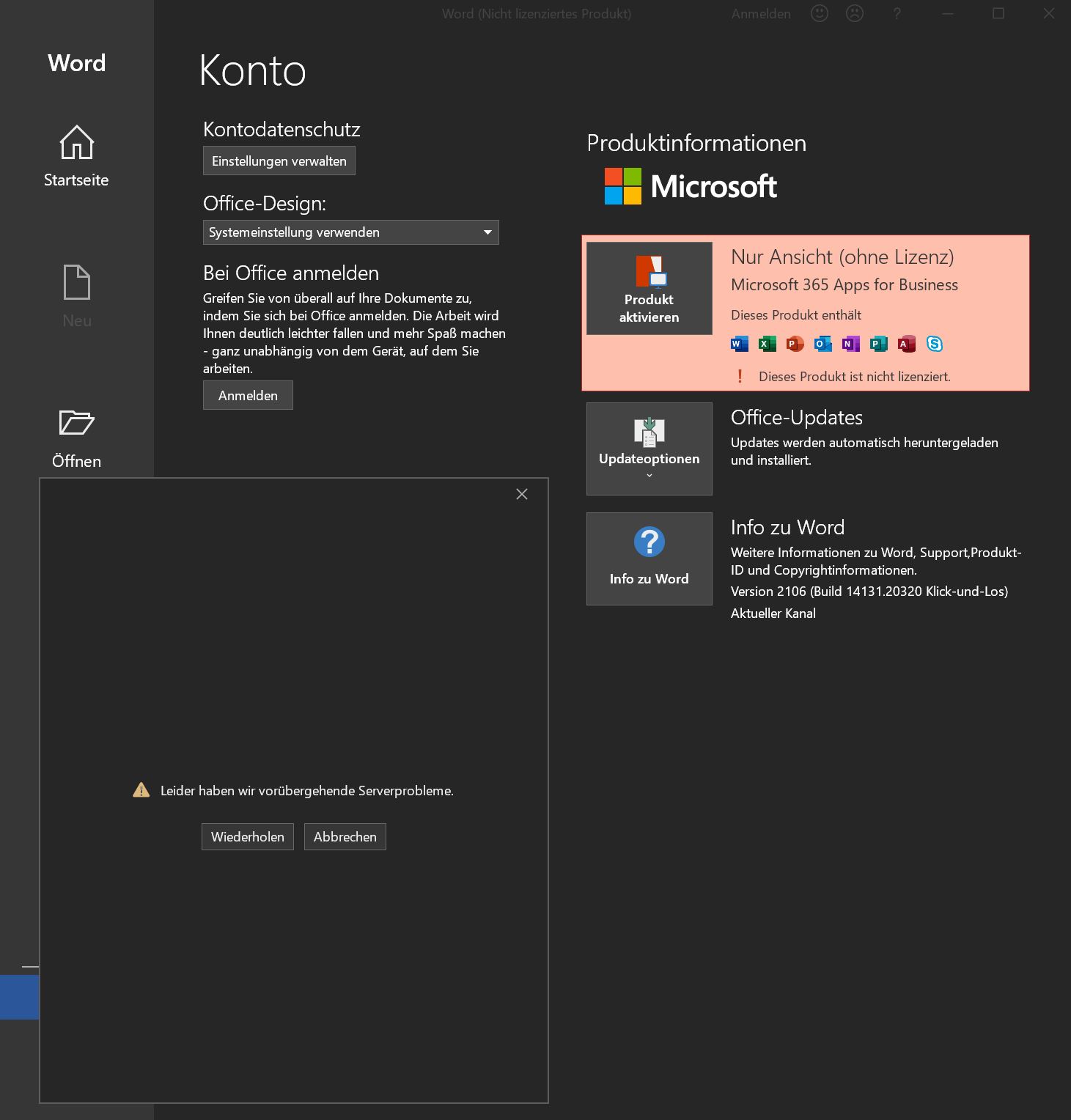Maximize the Word window
Screen dimensions: 1071x1120
[998, 13]
